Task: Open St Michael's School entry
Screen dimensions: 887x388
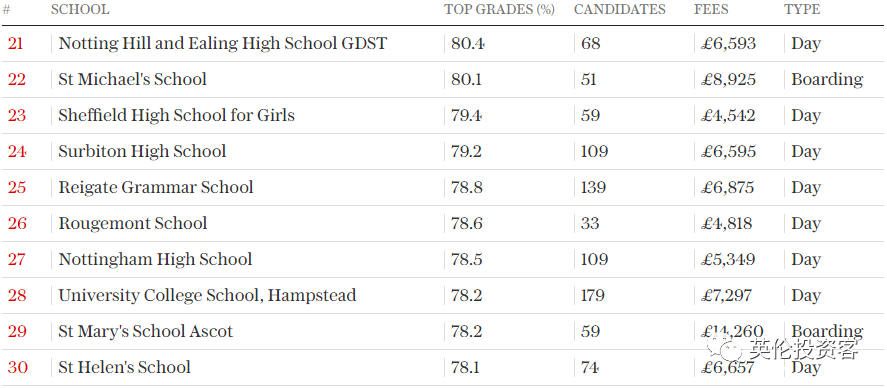Action: click(132, 79)
